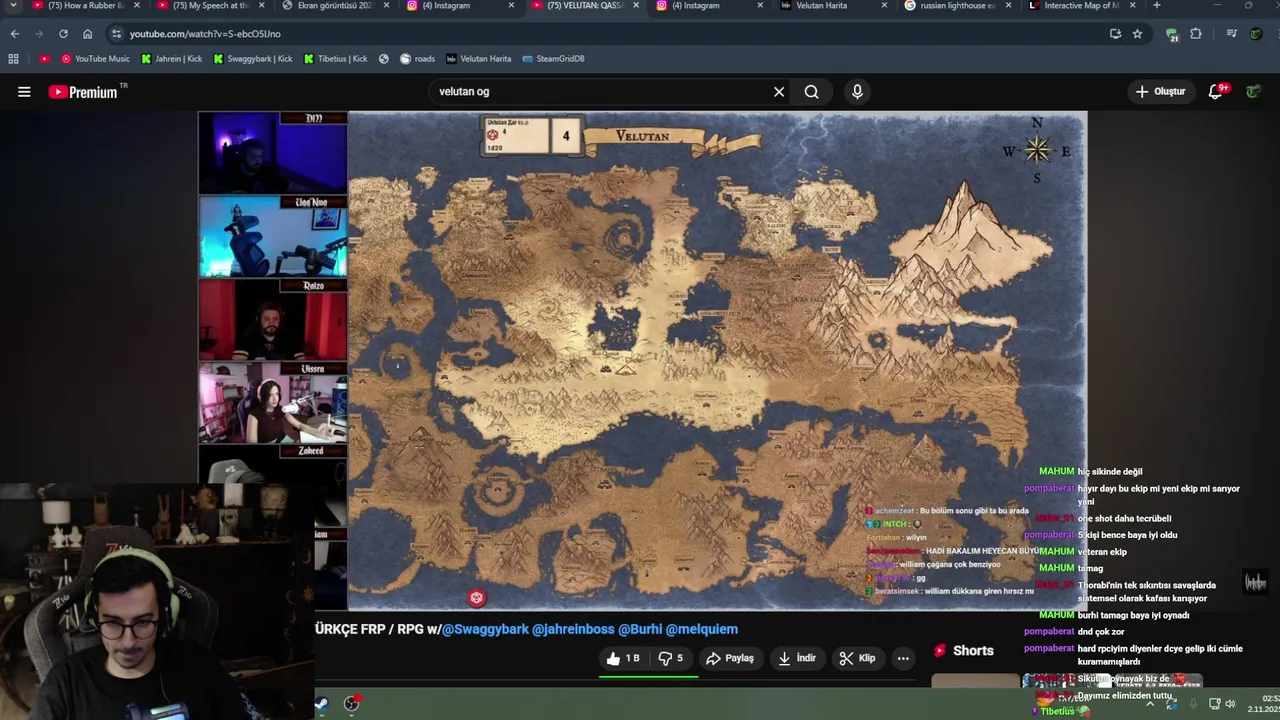Open the new browser tab plus
The height and width of the screenshot is (720, 1280).
(x=1157, y=6)
